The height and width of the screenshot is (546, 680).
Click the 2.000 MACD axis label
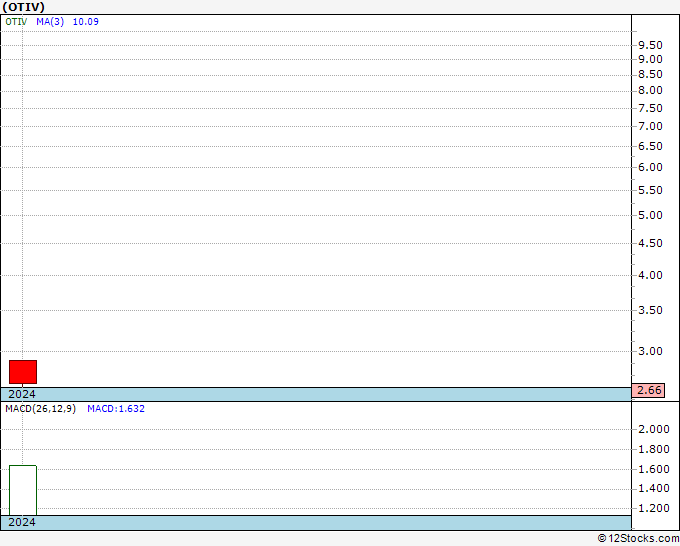click(x=654, y=429)
